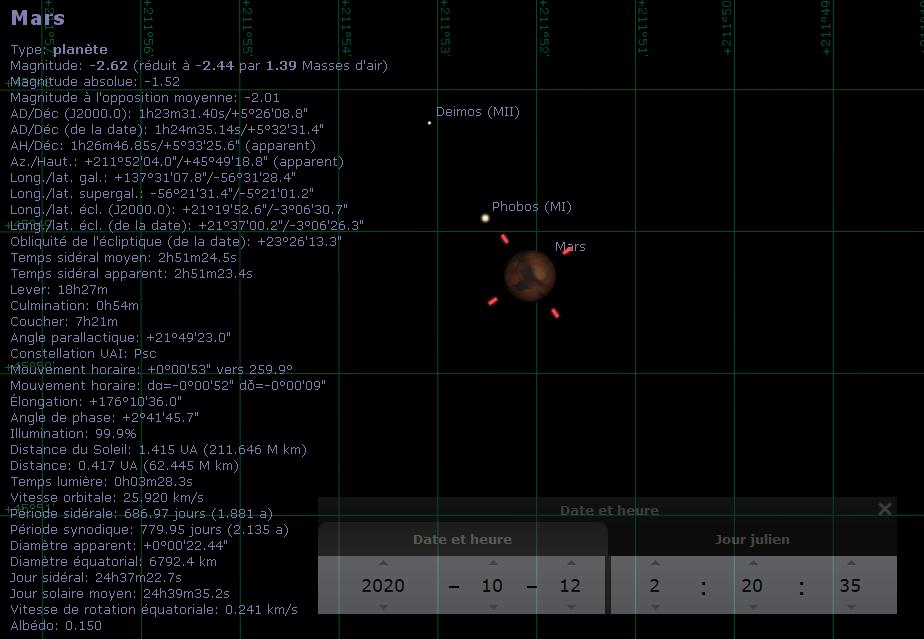Screen dimensions: 924x639
Task: Select the Date et heure tab
Action: [463, 539]
